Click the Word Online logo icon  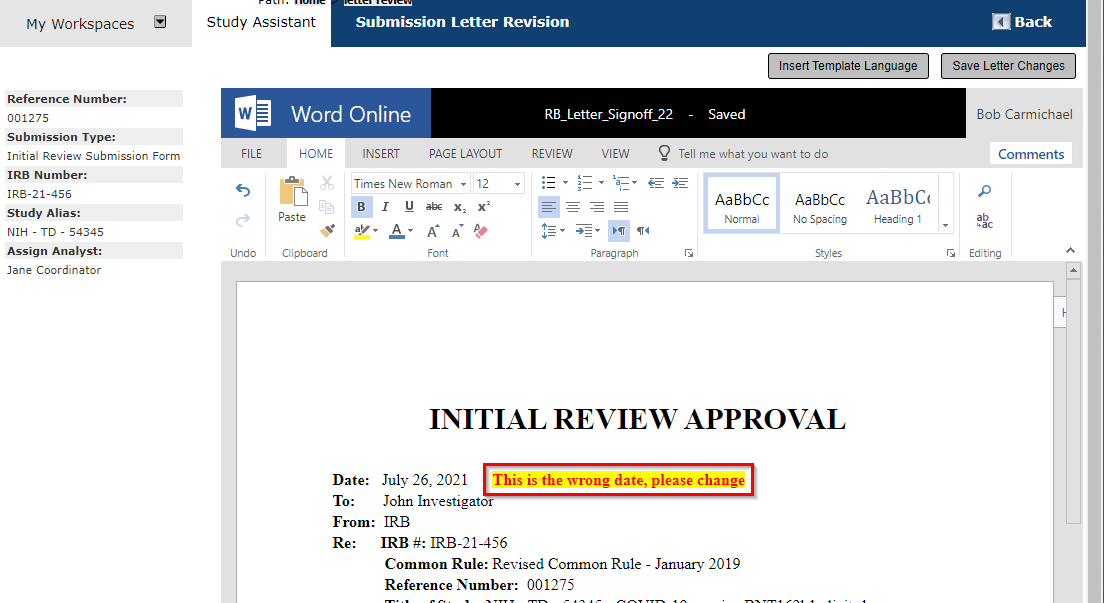(x=253, y=113)
